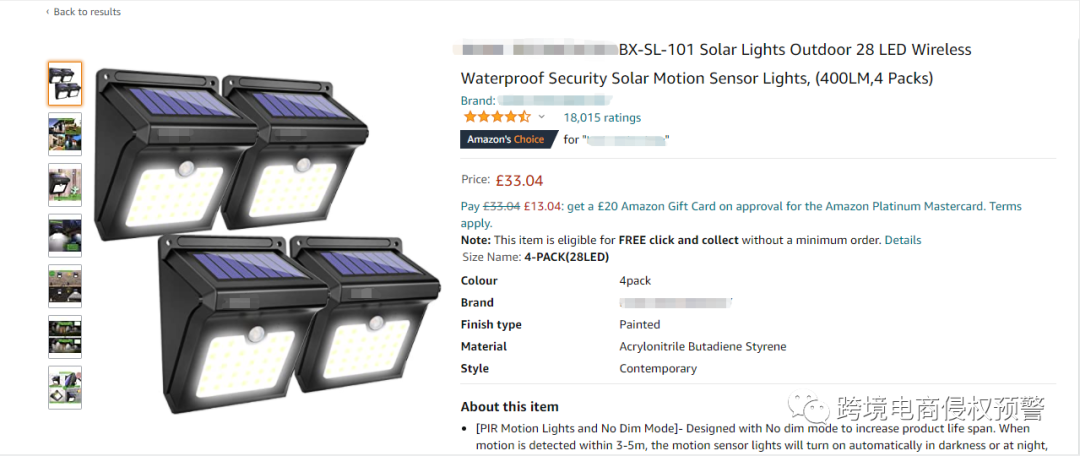This screenshot has height=456, width=1080.
Task: Open the Terms link for Mastercard offer
Action: 1005,206
